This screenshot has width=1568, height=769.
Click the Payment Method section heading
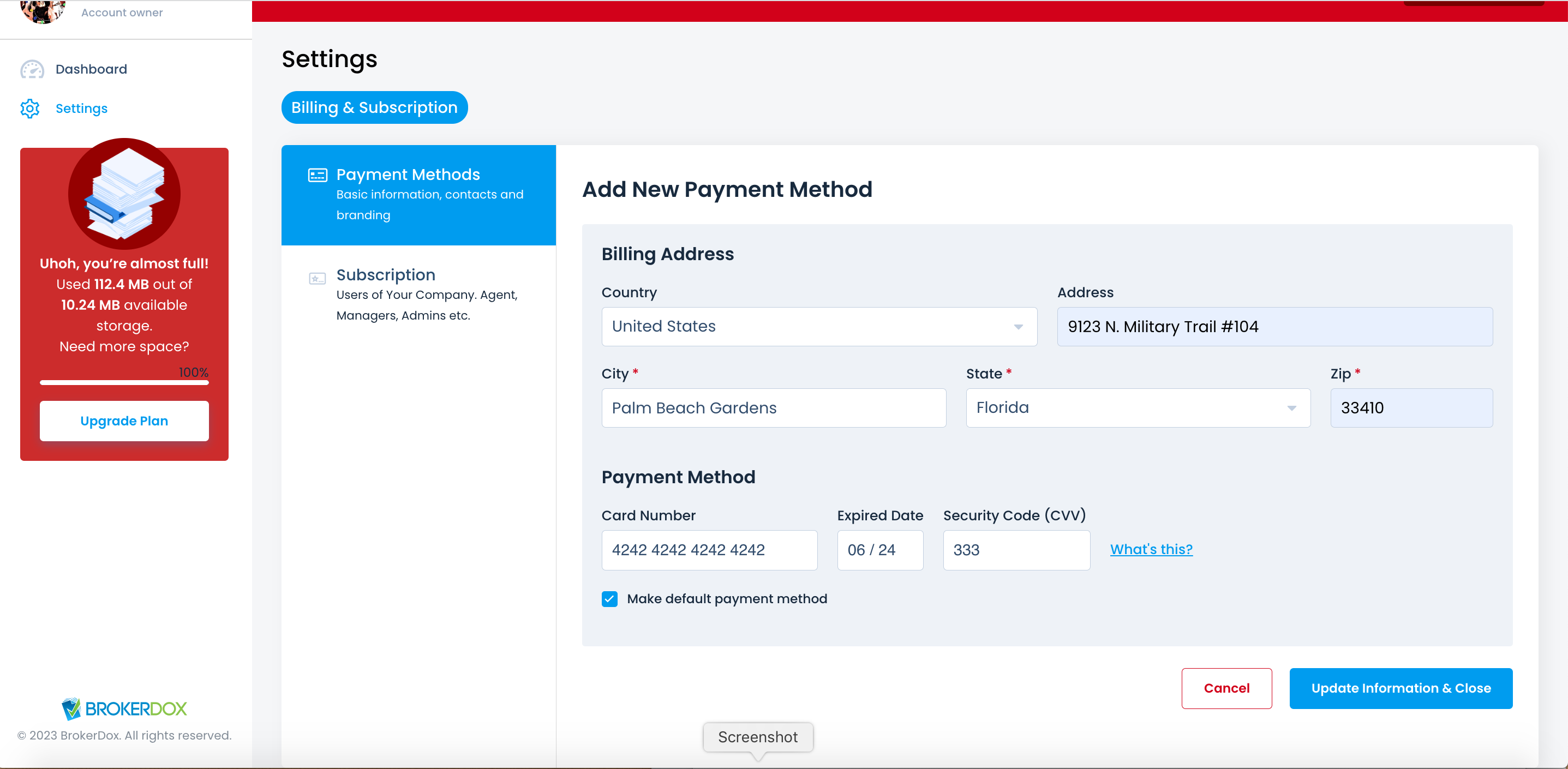pyautogui.click(x=678, y=477)
